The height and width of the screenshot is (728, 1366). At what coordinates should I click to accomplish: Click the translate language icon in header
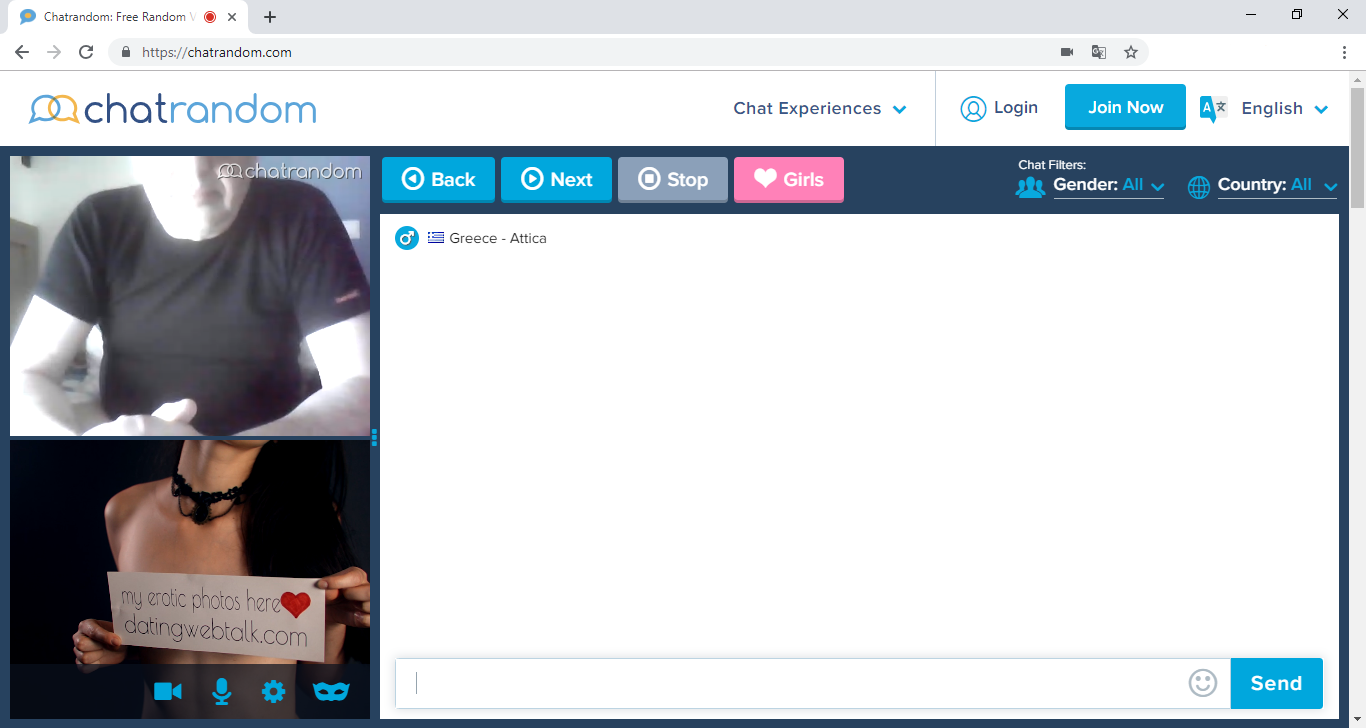pos(1213,109)
